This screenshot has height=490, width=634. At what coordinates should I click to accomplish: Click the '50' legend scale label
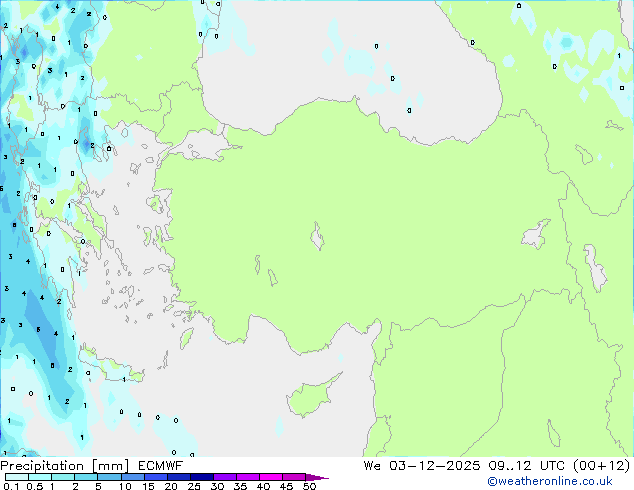click(x=309, y=486)
